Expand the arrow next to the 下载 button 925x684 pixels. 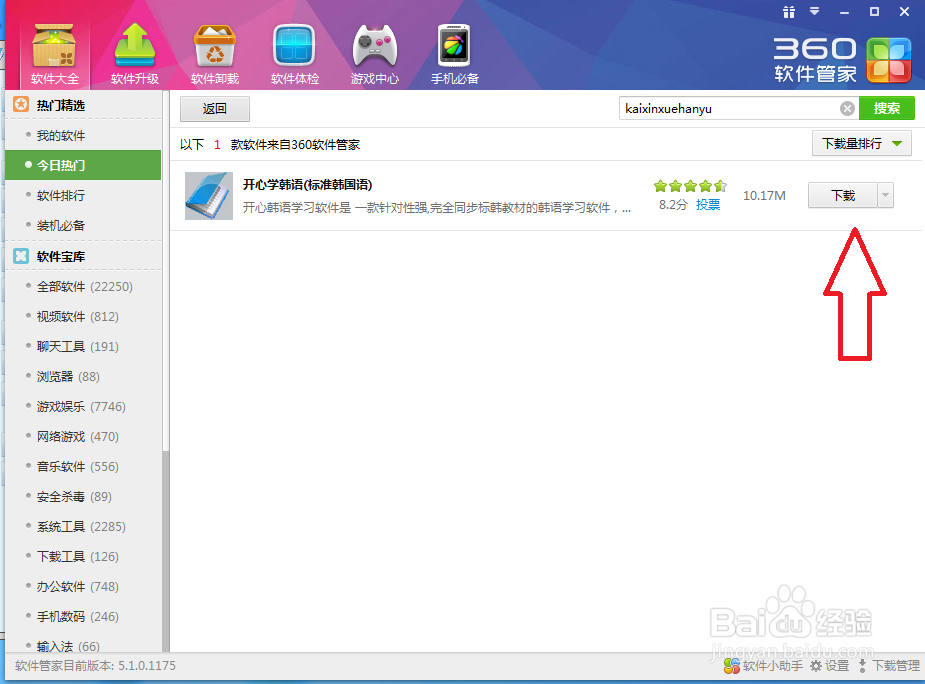click(x=885, y=195)
